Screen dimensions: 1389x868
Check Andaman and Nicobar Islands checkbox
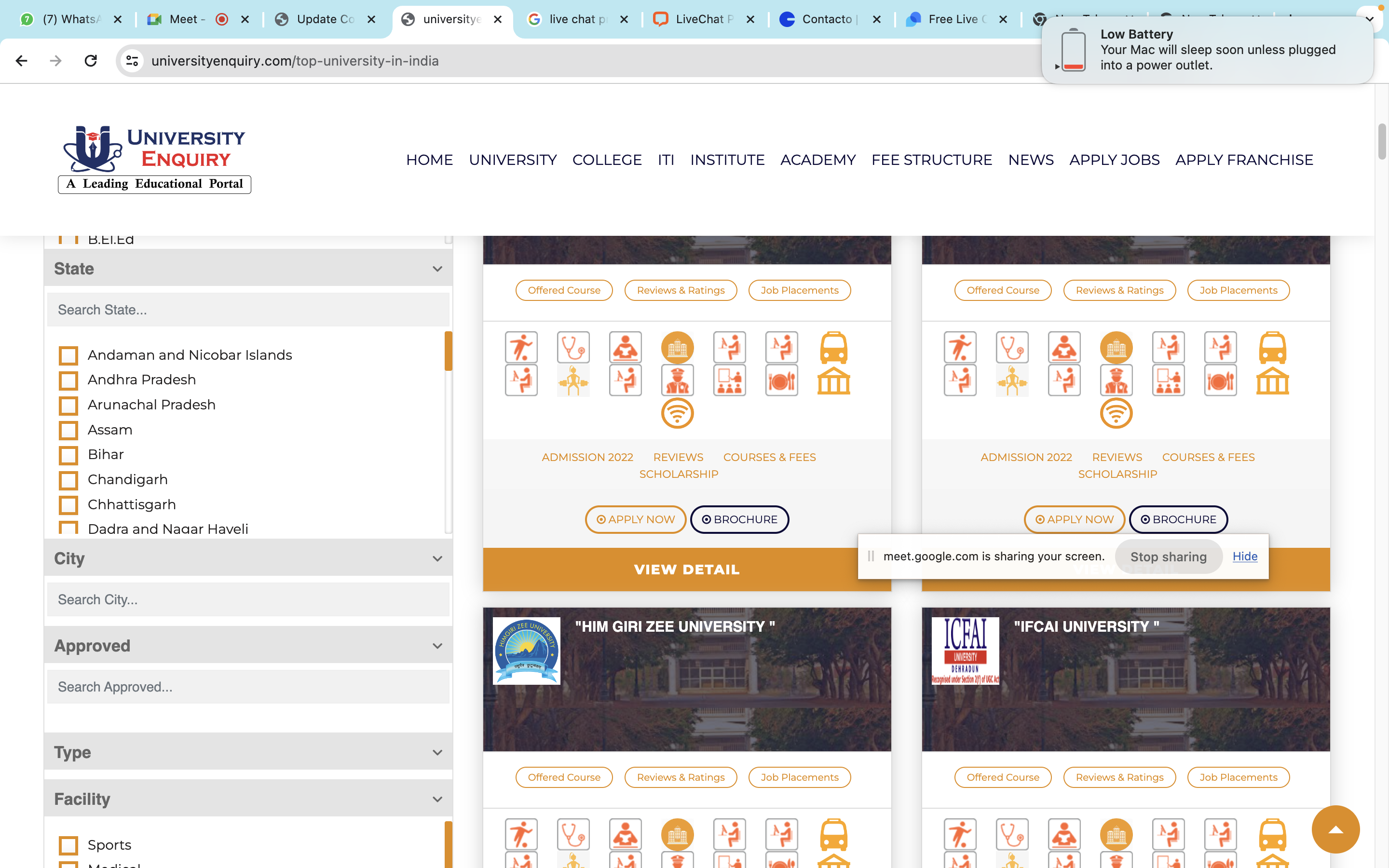(68, 355)
